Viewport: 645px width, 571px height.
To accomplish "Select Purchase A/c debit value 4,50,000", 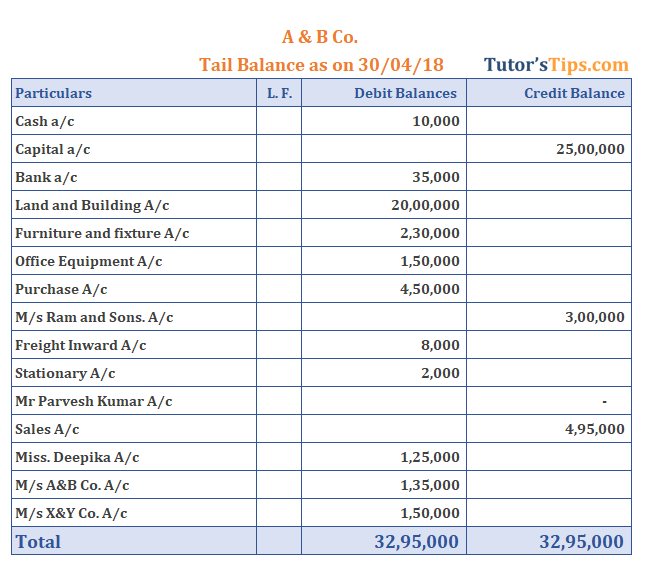I will (430, 289).
